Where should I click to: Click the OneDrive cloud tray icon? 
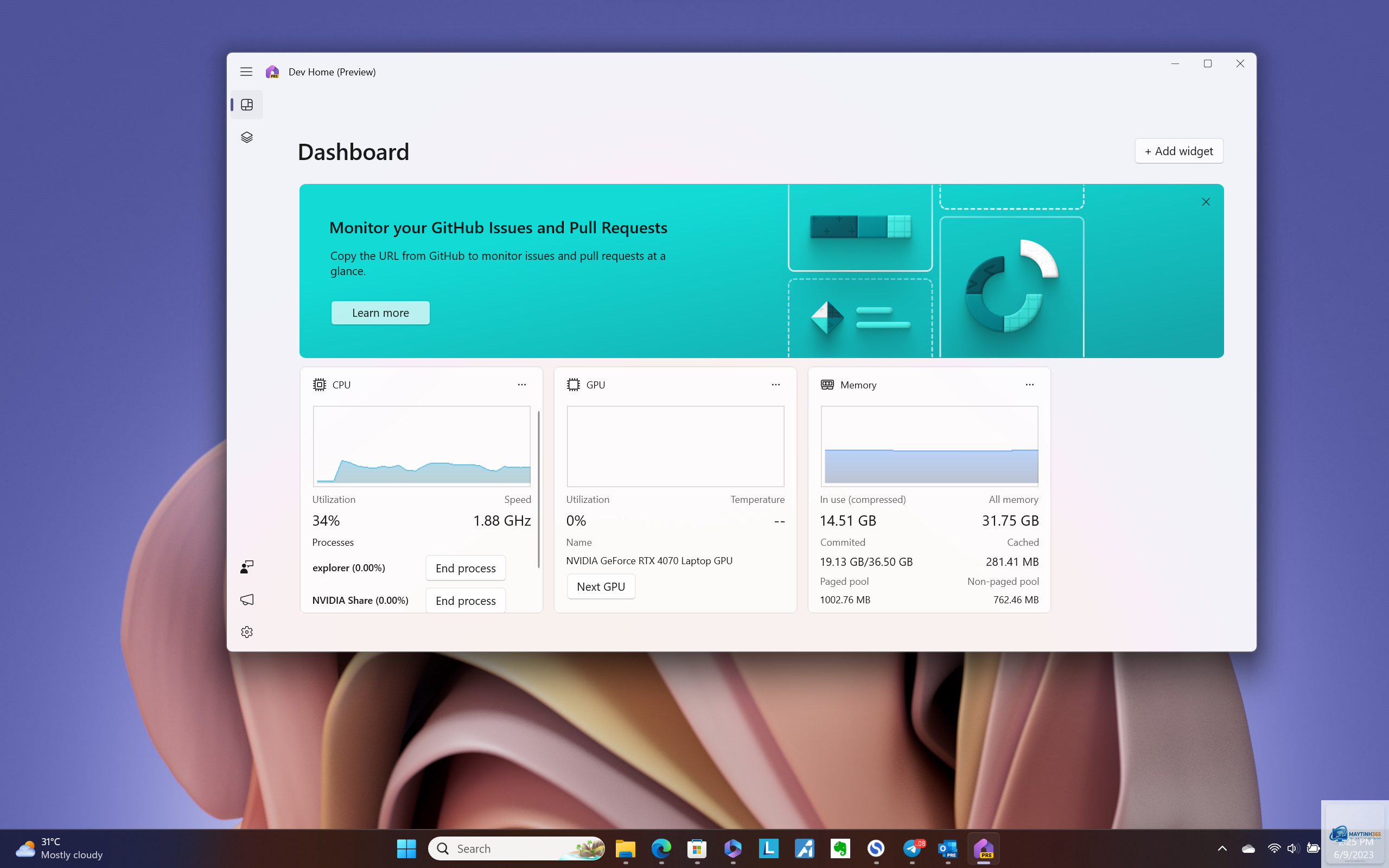1248,848
